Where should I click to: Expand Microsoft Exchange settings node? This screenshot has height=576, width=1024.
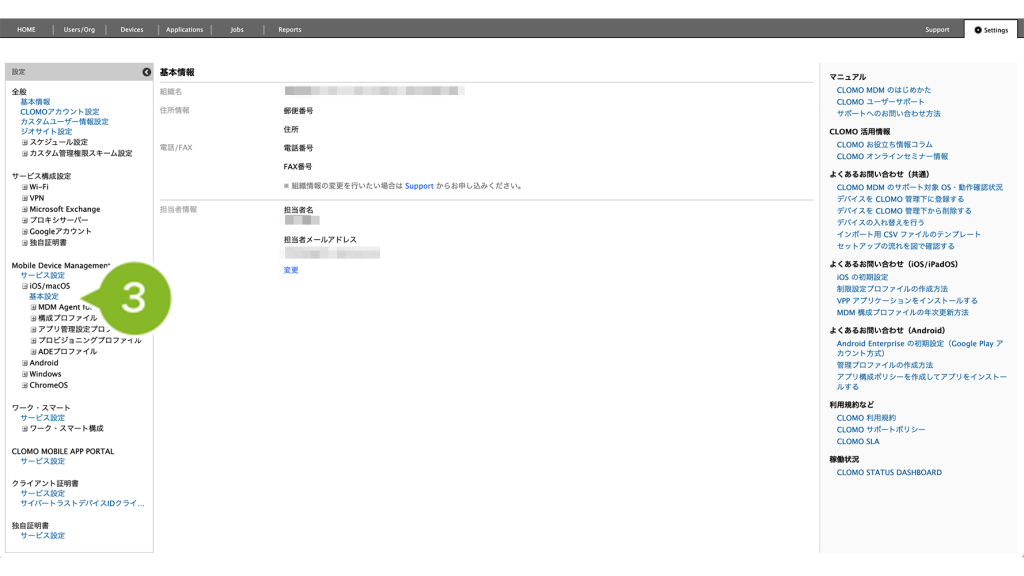click(25, 209)
